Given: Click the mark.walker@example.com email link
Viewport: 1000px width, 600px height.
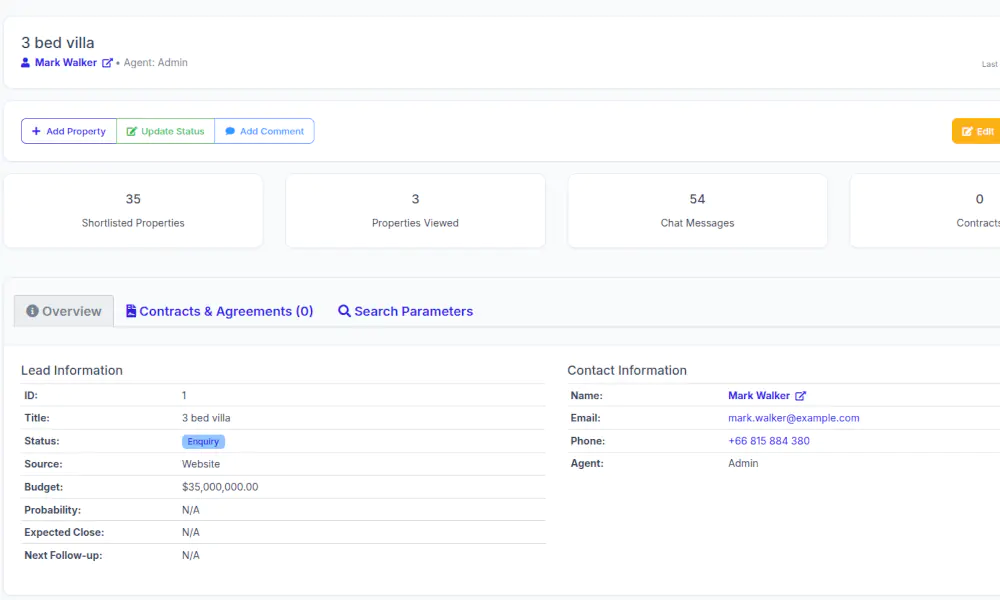Looking at the screenshot, I should pos(793,418).
